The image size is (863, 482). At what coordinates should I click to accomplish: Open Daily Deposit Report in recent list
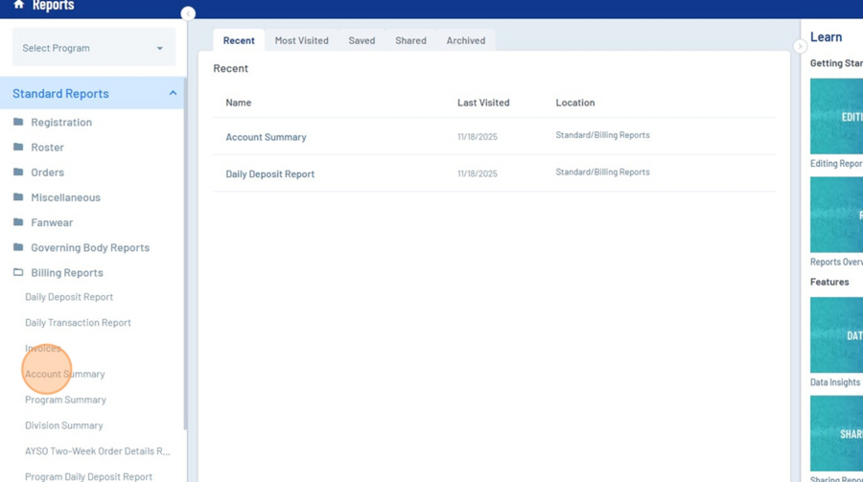tap(270, 174)
